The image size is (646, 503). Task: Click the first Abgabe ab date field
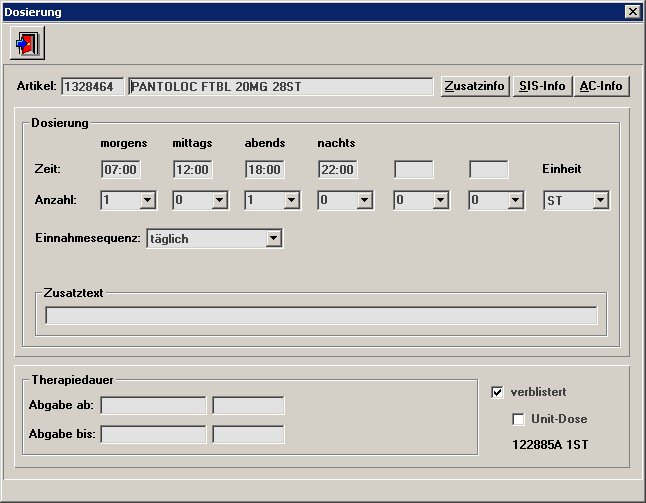coord(153,406)
